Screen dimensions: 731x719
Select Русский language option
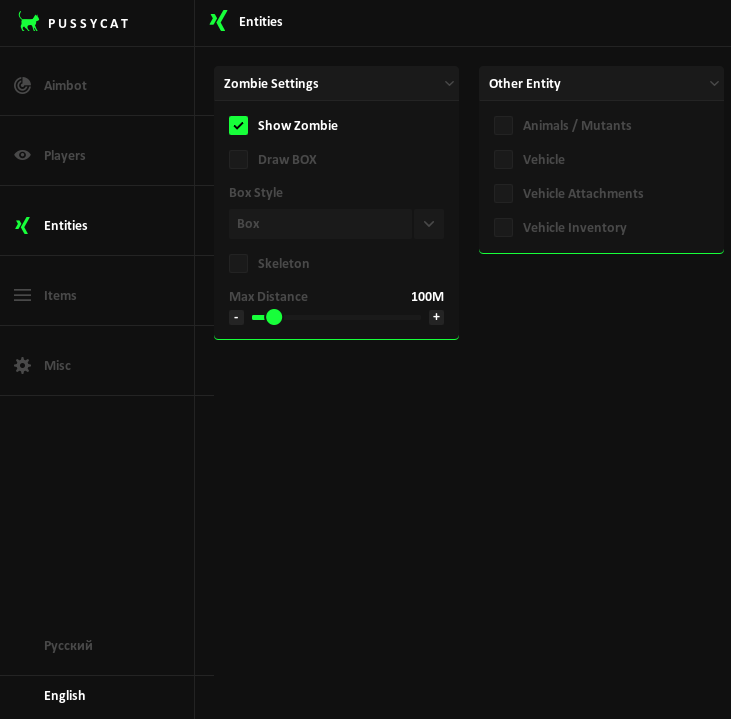coord(68,645)
